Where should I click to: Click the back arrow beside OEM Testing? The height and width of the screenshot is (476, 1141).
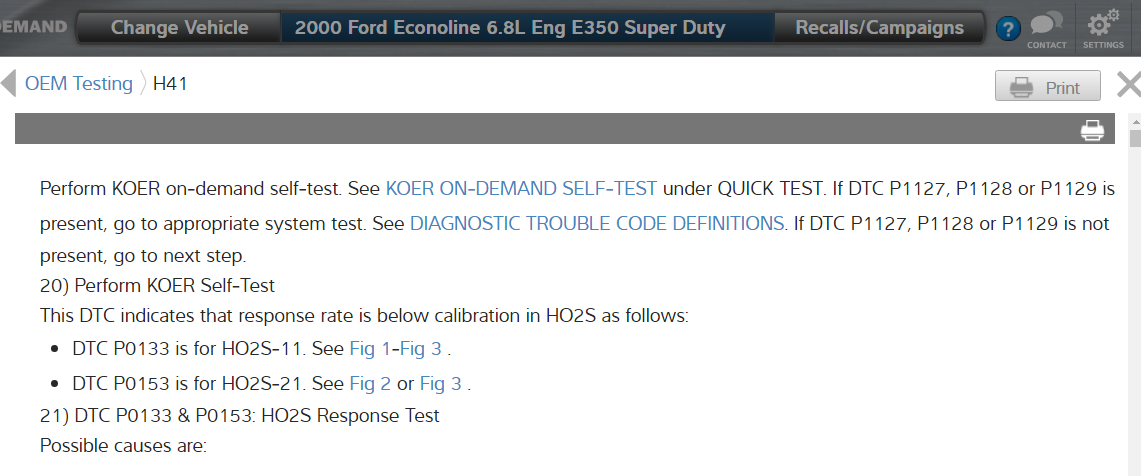click(8, 83)
